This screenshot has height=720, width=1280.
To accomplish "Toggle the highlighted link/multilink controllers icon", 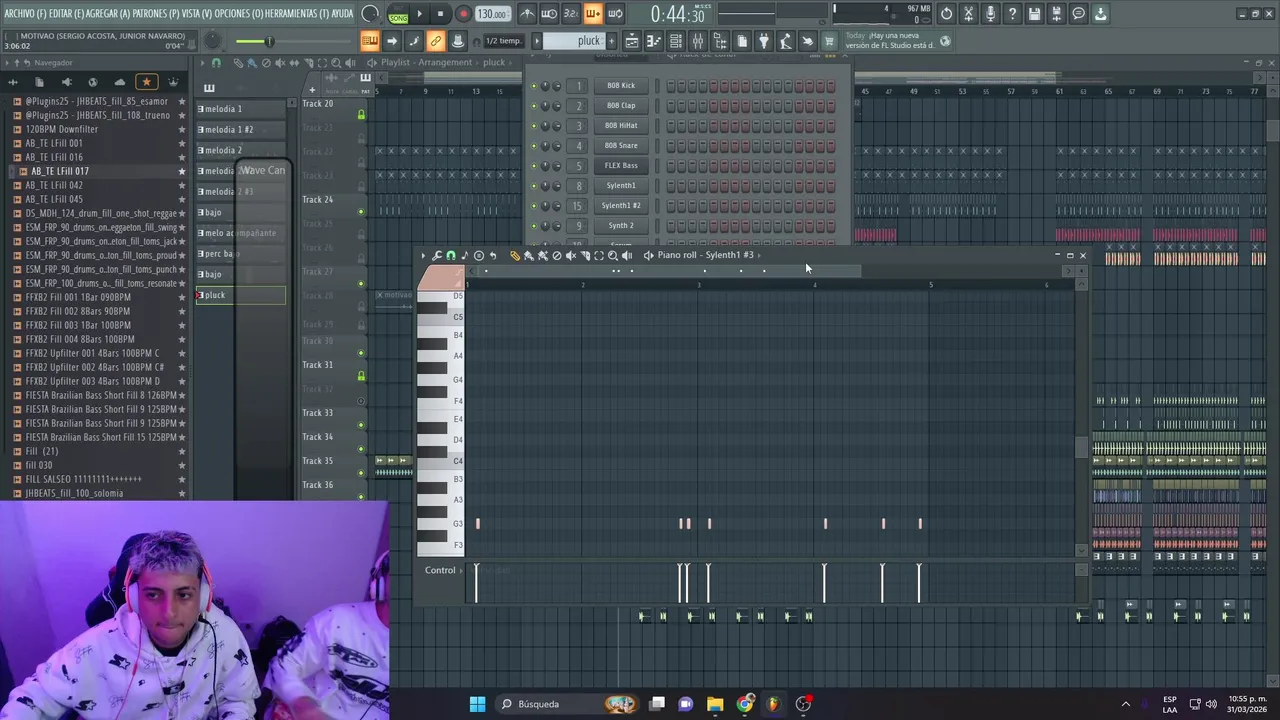I will [435, 41].
